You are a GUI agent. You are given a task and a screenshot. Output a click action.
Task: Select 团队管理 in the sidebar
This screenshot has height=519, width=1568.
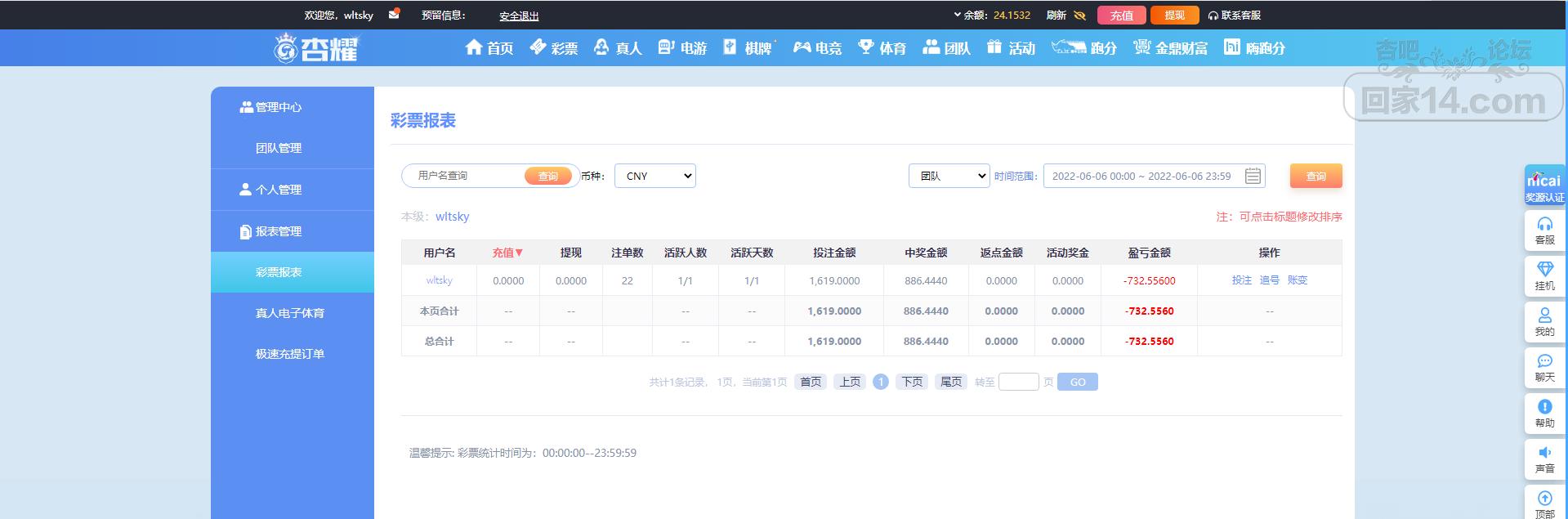pyautogui.click(x=279, y=148)
